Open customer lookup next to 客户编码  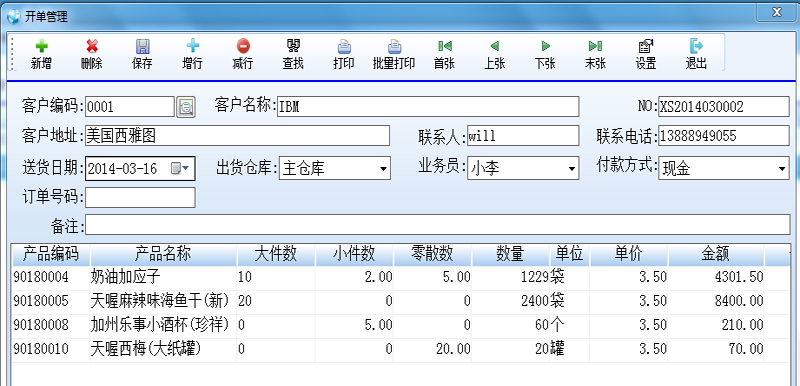(186, 107)
